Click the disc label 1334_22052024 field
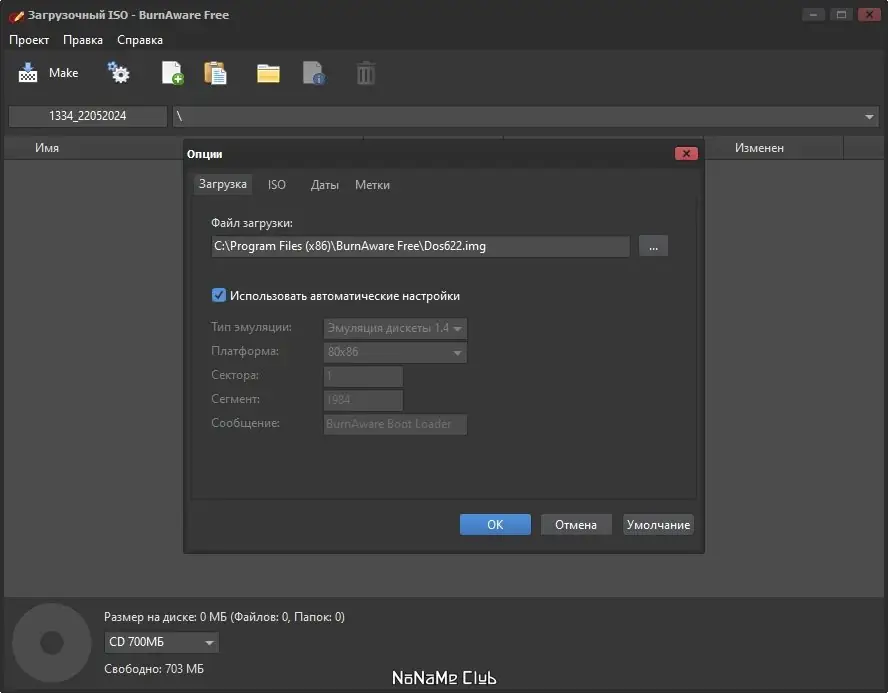The height and width of the screenshot is (693, 888). [x=88, y=116]
